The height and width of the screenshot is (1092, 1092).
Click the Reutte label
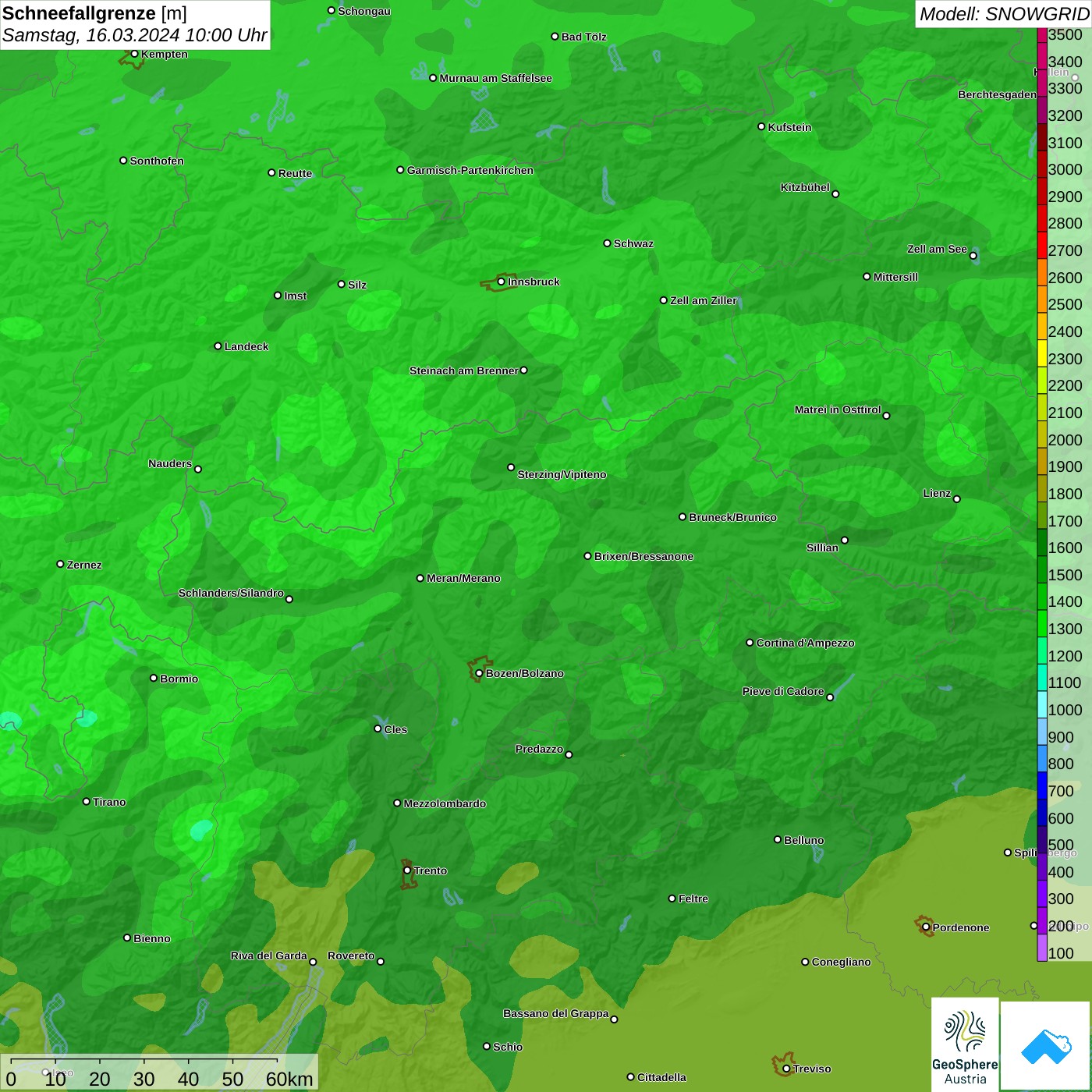click(x=295, y=173)
